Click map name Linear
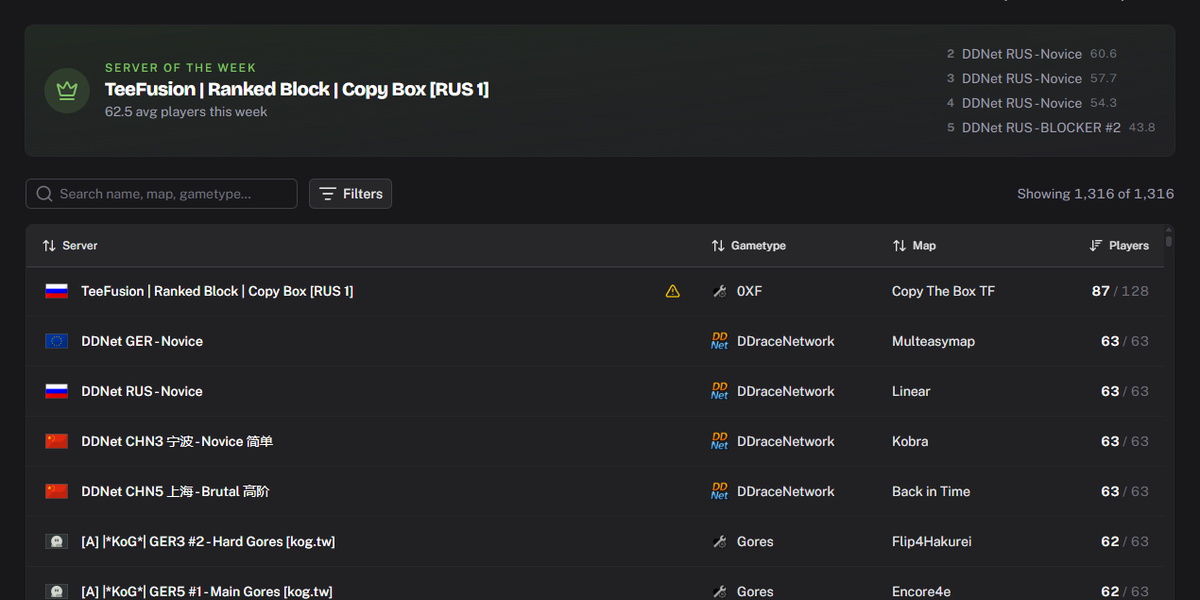The width and height of the screenshot is (1200, 600). 911,391
